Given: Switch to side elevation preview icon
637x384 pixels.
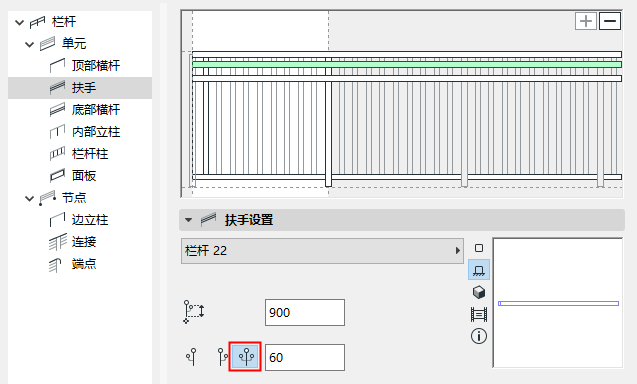Looking at the screenshot, I should pyautogui.click(x=479, y=270).
